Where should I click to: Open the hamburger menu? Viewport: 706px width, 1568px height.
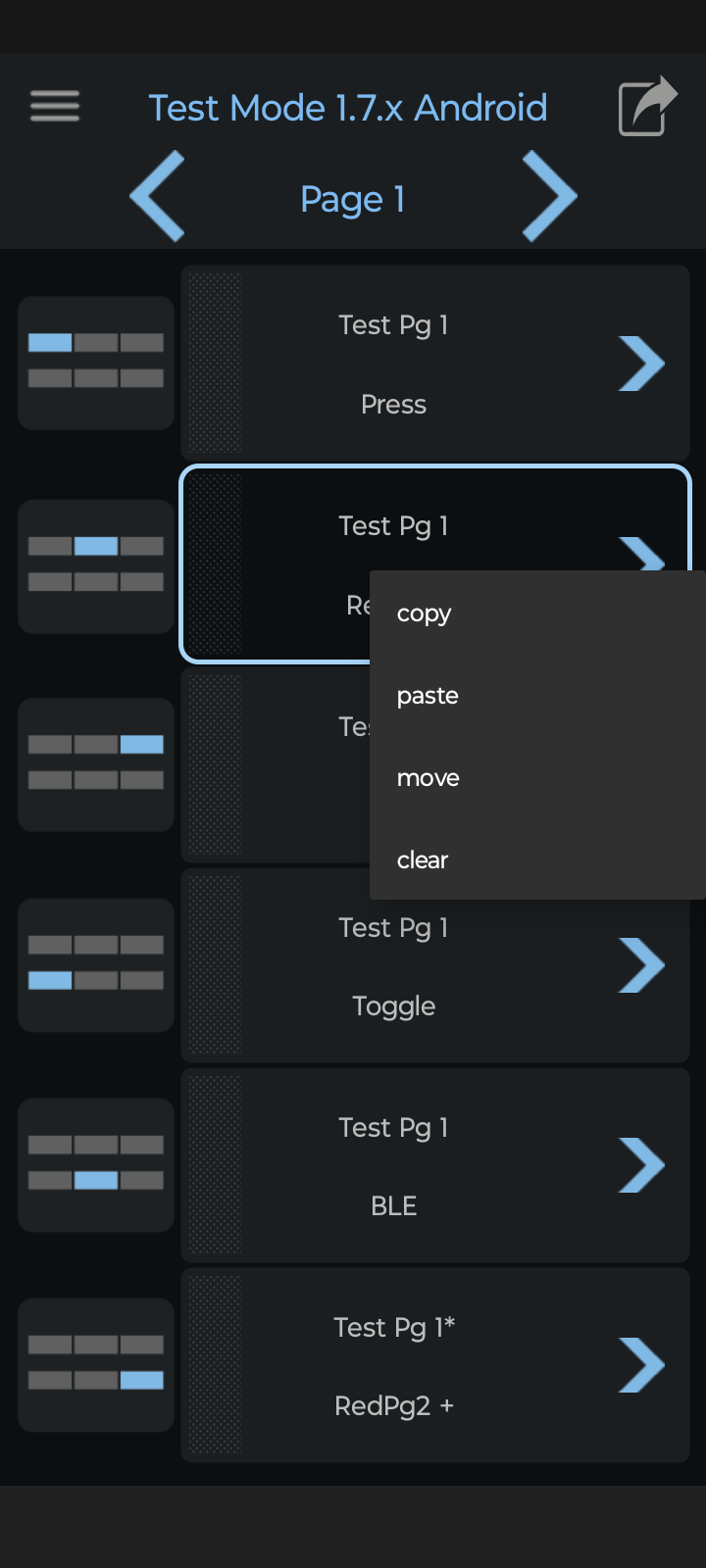tap(55, 106)
